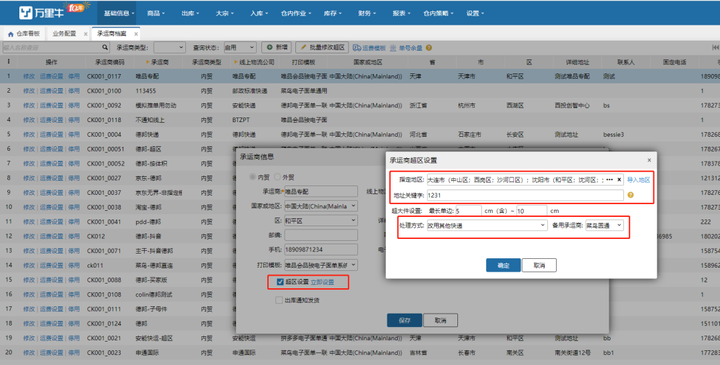
Task: Click the 地址关键字 input field containing 1231
Action: tap(525, 195)
